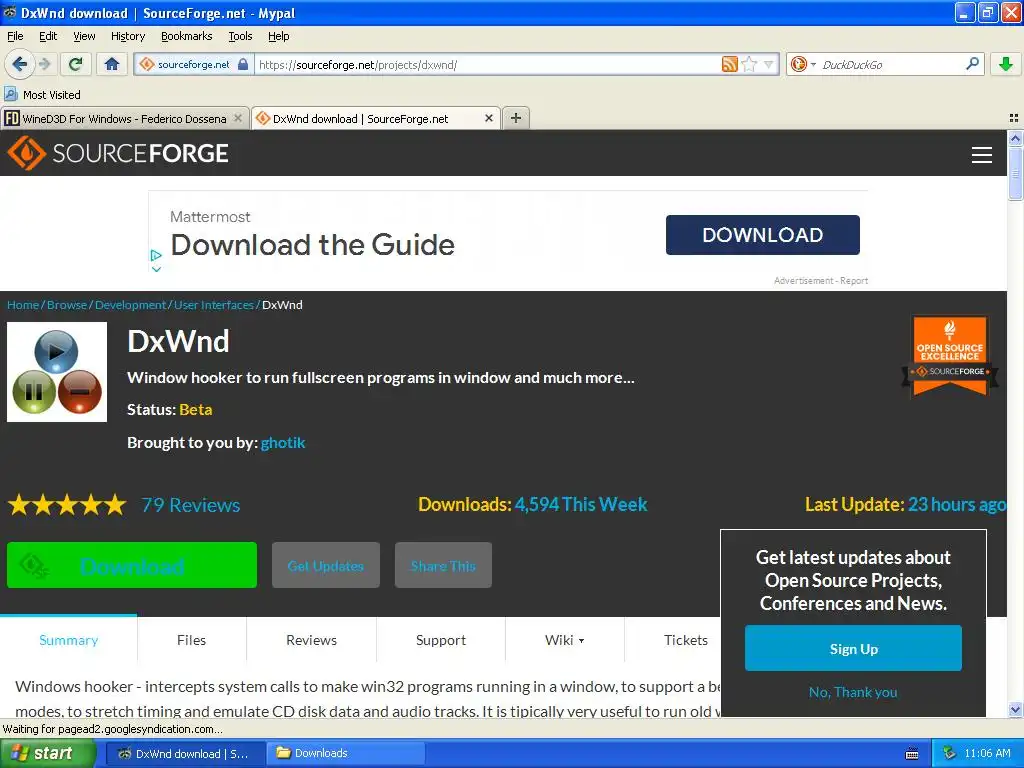Click the on-screen keyboard tray icon
This screenshot has width=1024, height=768.
click(x=912, y=754)
